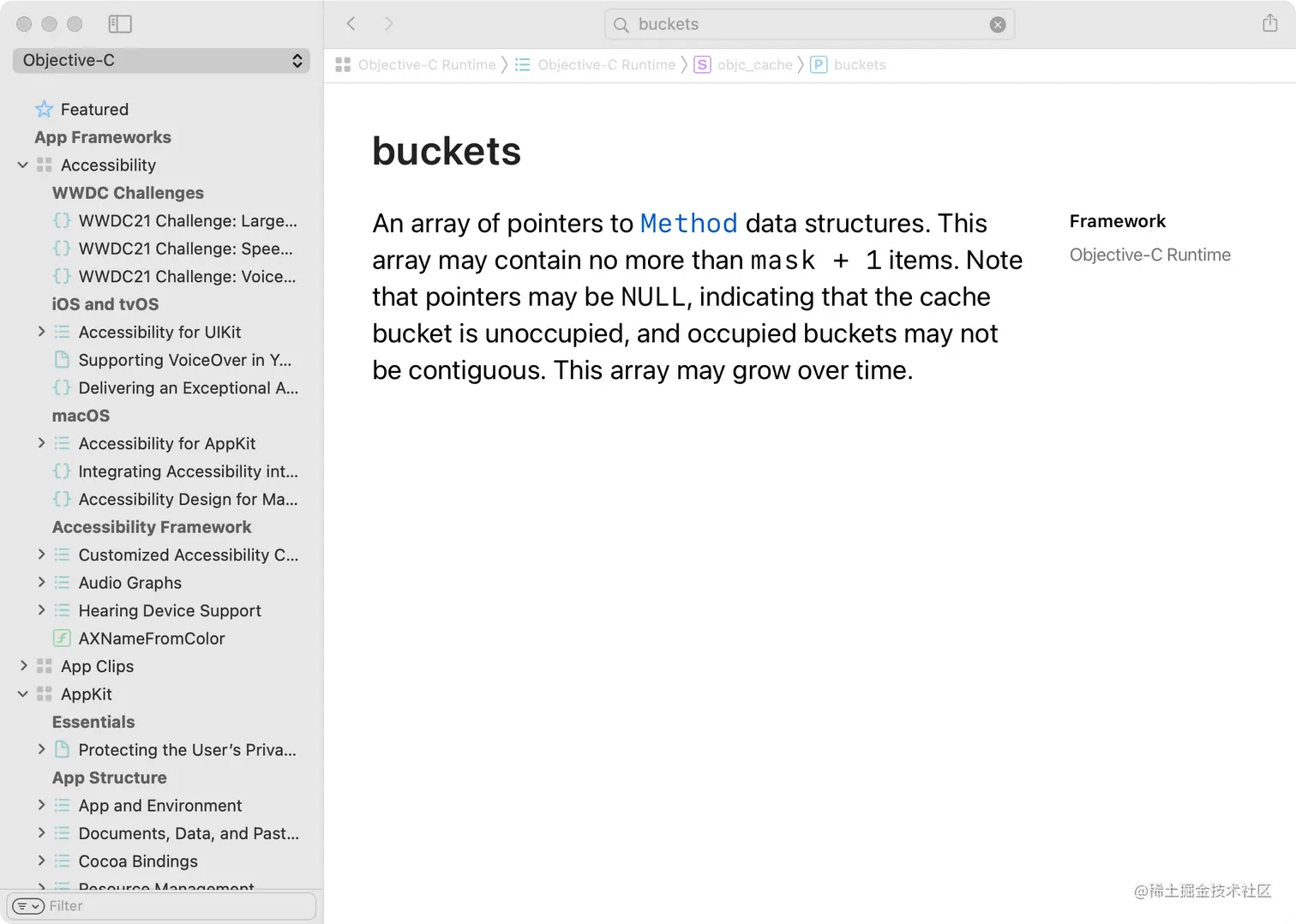Click the Delivering an Exceptional sample icon

(x=62, y=387)
